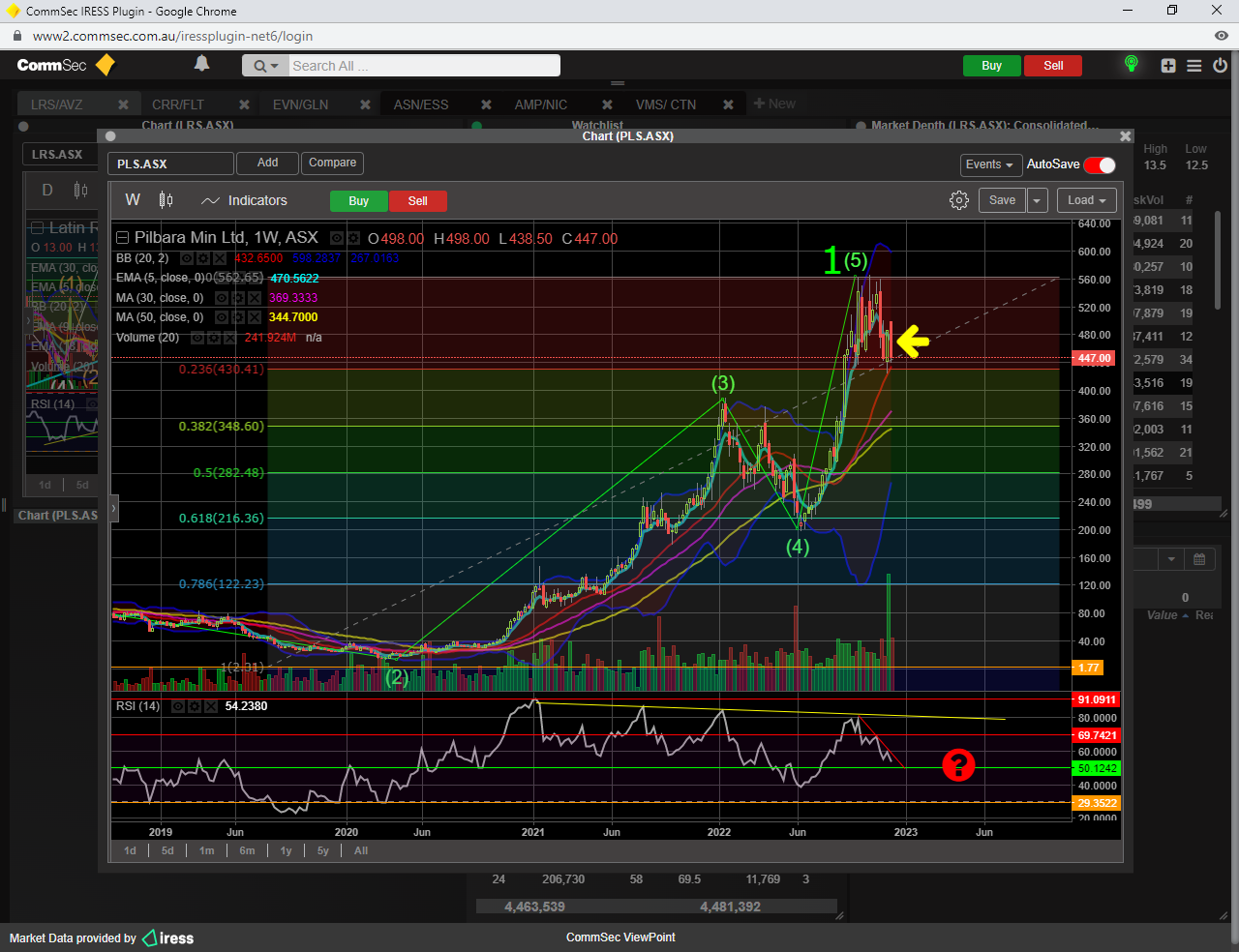Remove the MA (30, close, 0) indicator
1239x952 pixels.
(254, 298)
